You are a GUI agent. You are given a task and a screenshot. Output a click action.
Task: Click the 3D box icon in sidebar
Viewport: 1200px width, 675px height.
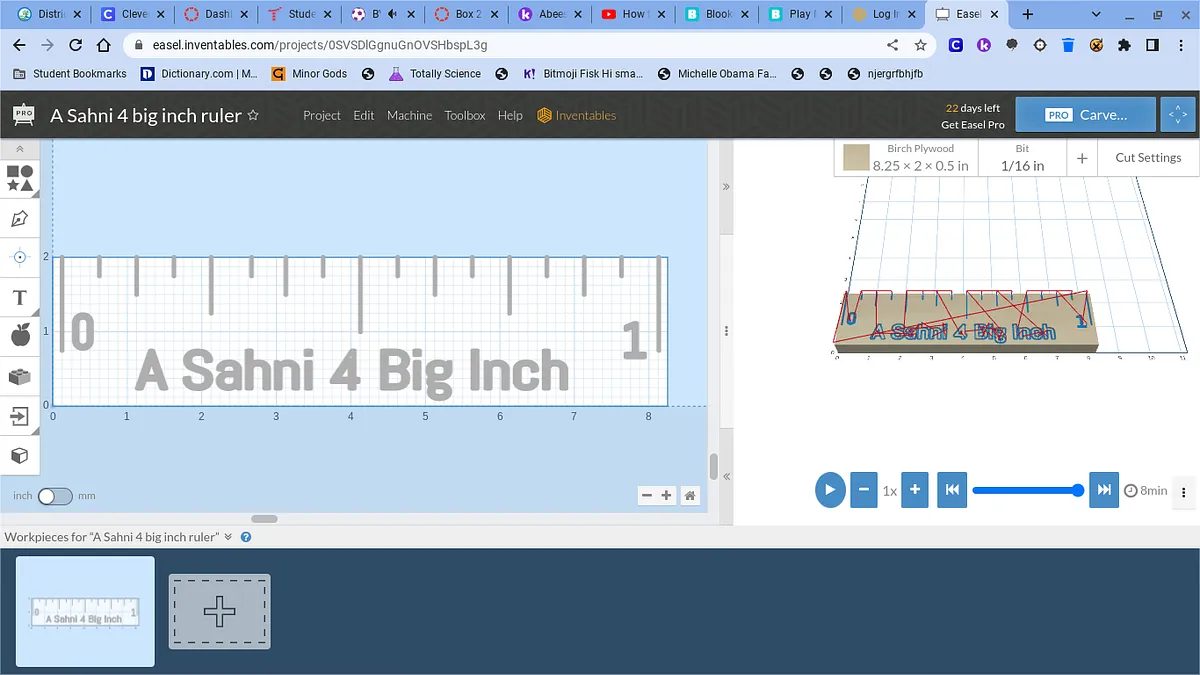pyautogui.click(x=20, y=456)
